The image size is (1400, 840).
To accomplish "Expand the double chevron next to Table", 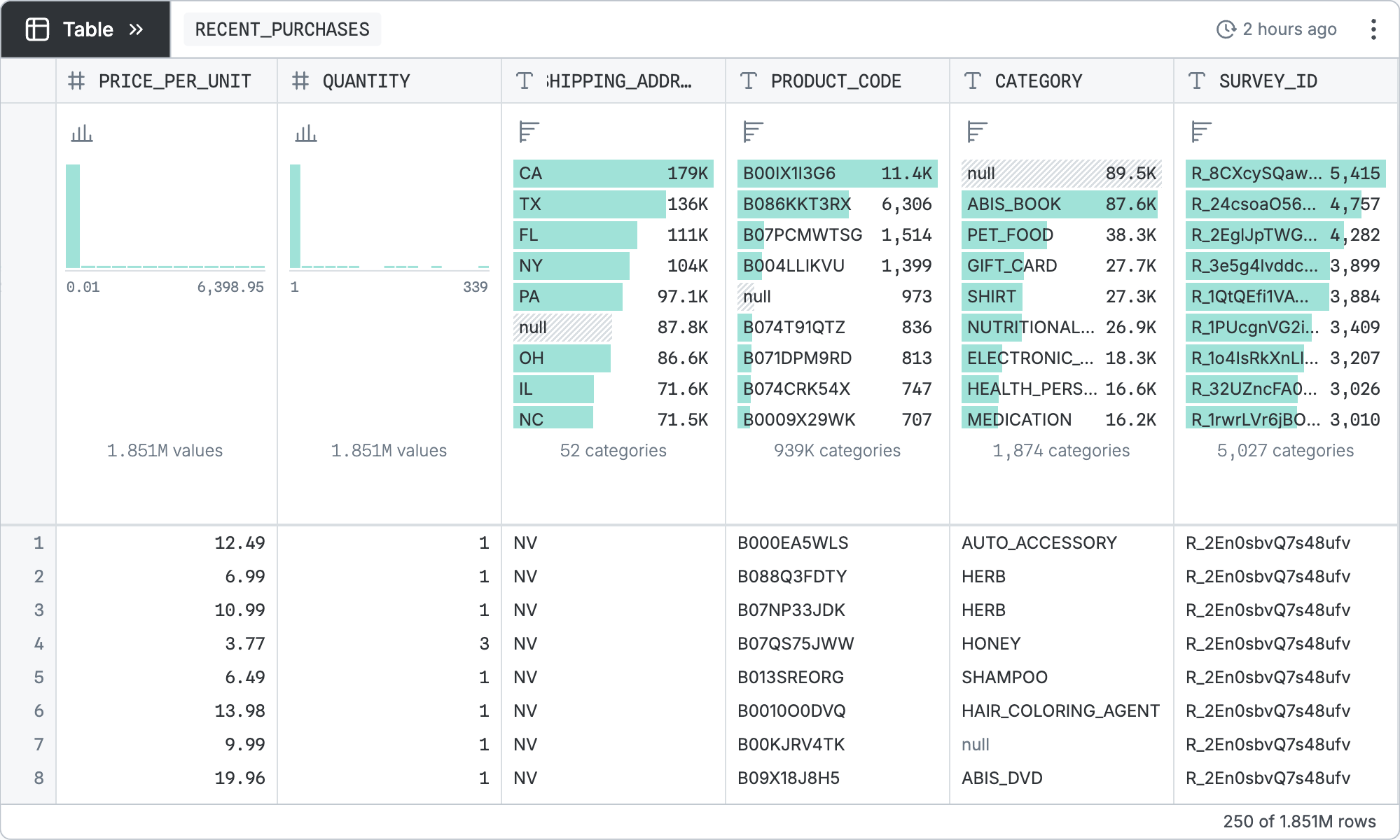I will 136,29.
